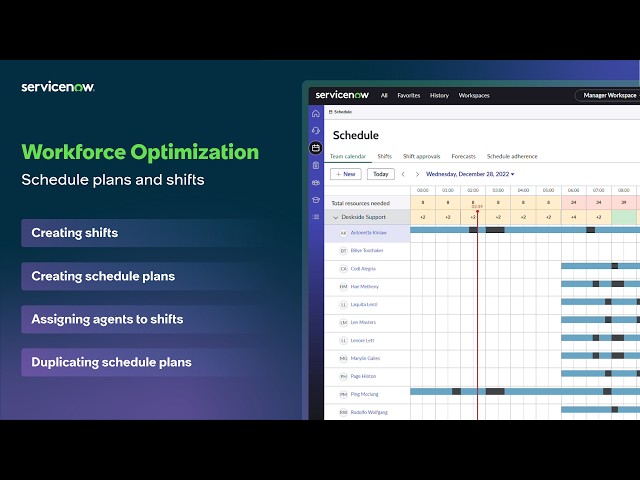640x480 pixels.
Task: Click the HM avatar in agent list
Action: (x=343, y=287)
